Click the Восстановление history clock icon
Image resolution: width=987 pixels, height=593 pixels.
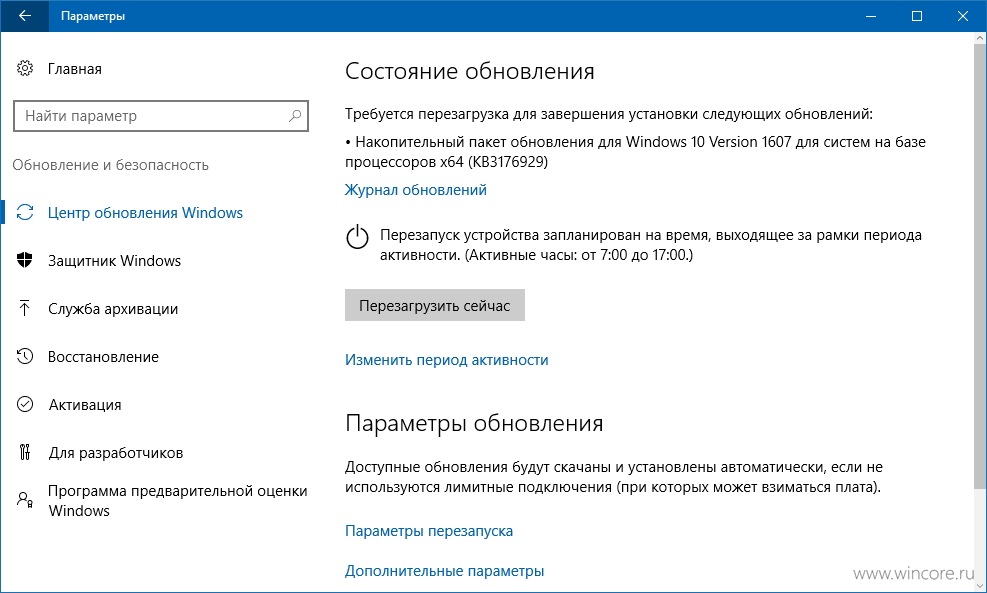pyautogui.click(x=25, y=356)
